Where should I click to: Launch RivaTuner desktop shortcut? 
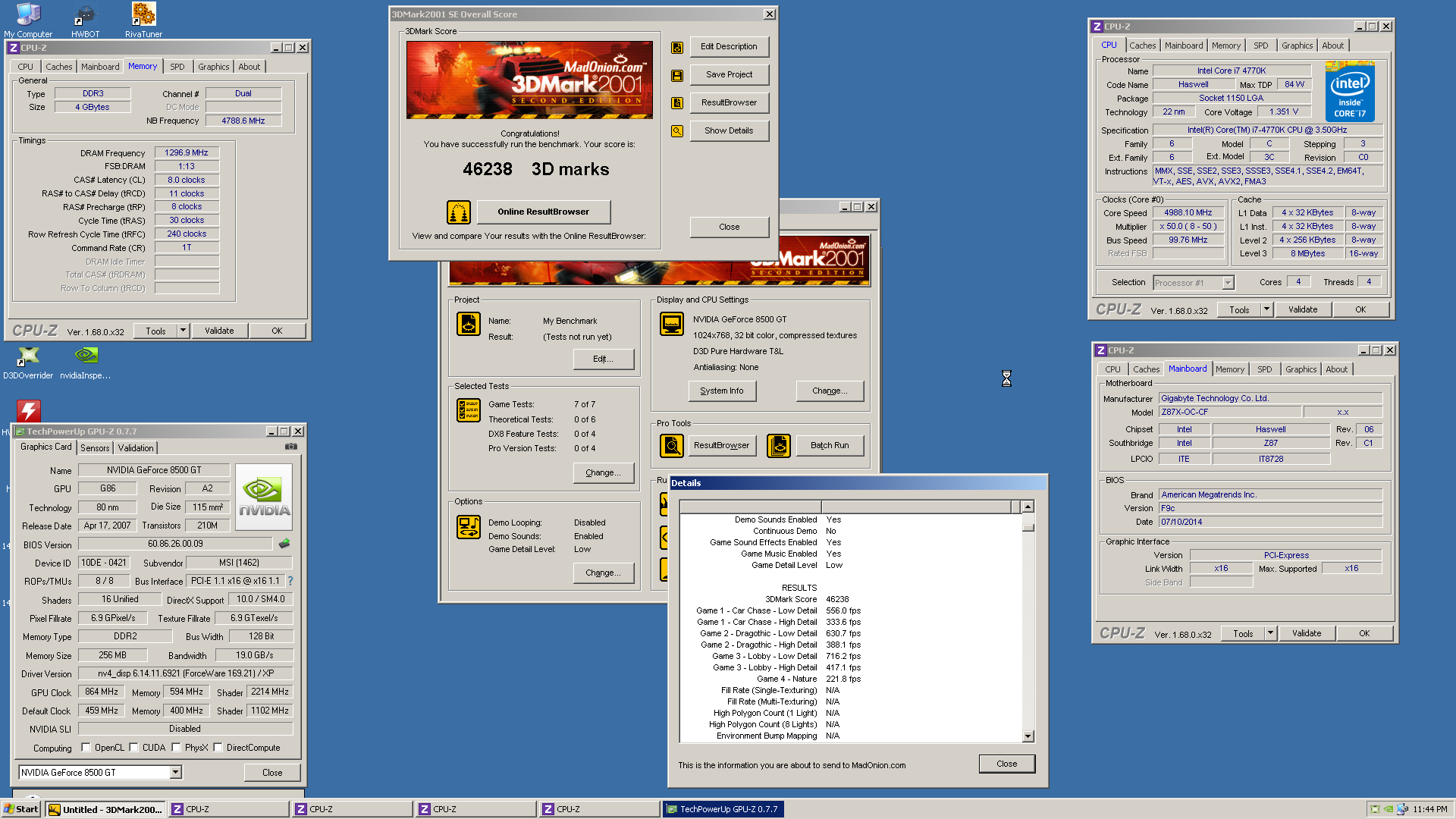(x=143, y=20)
